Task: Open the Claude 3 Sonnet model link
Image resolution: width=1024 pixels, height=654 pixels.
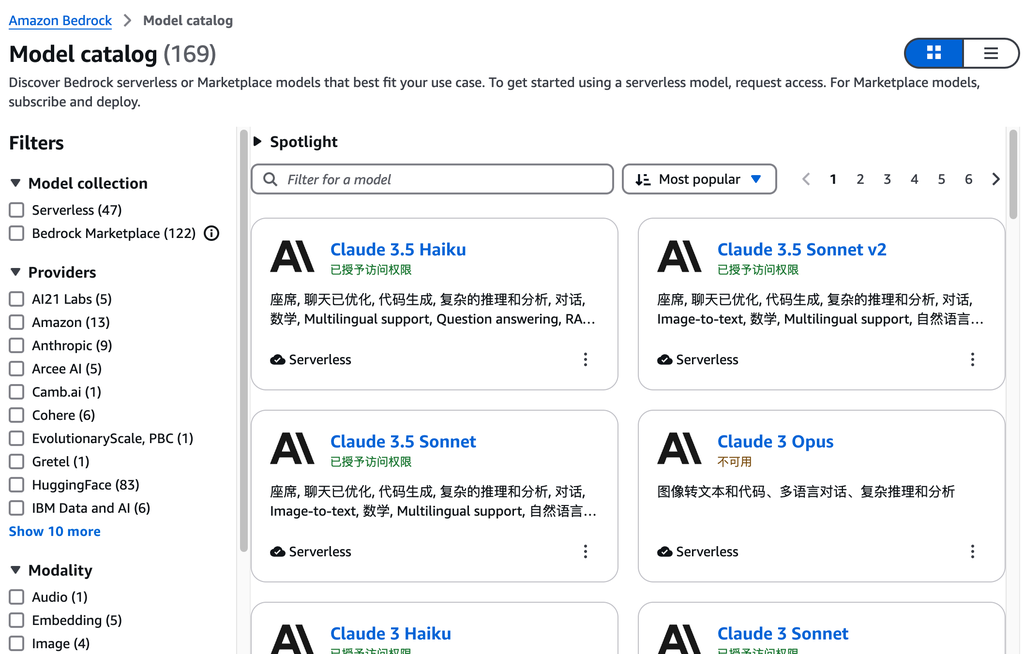Action: coord(782,634)
